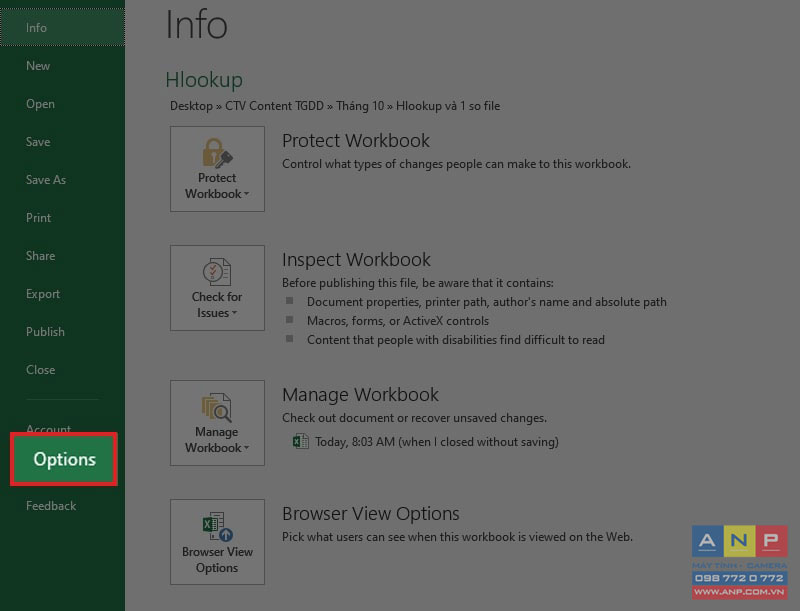Image resolution: width=800 pixels, height=611 pixels.
Task: Open Excel Options
Action: 64,459
